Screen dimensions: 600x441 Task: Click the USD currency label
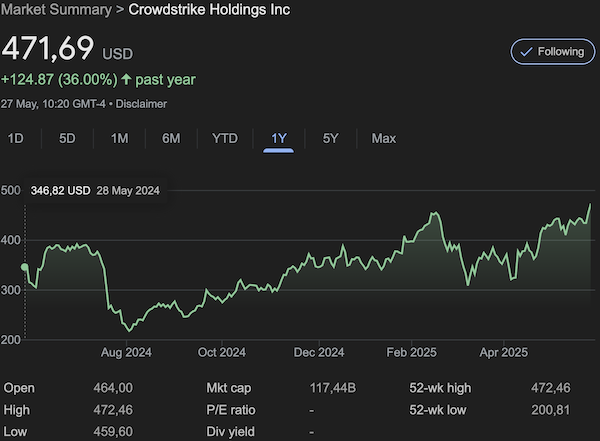point(117,54)
